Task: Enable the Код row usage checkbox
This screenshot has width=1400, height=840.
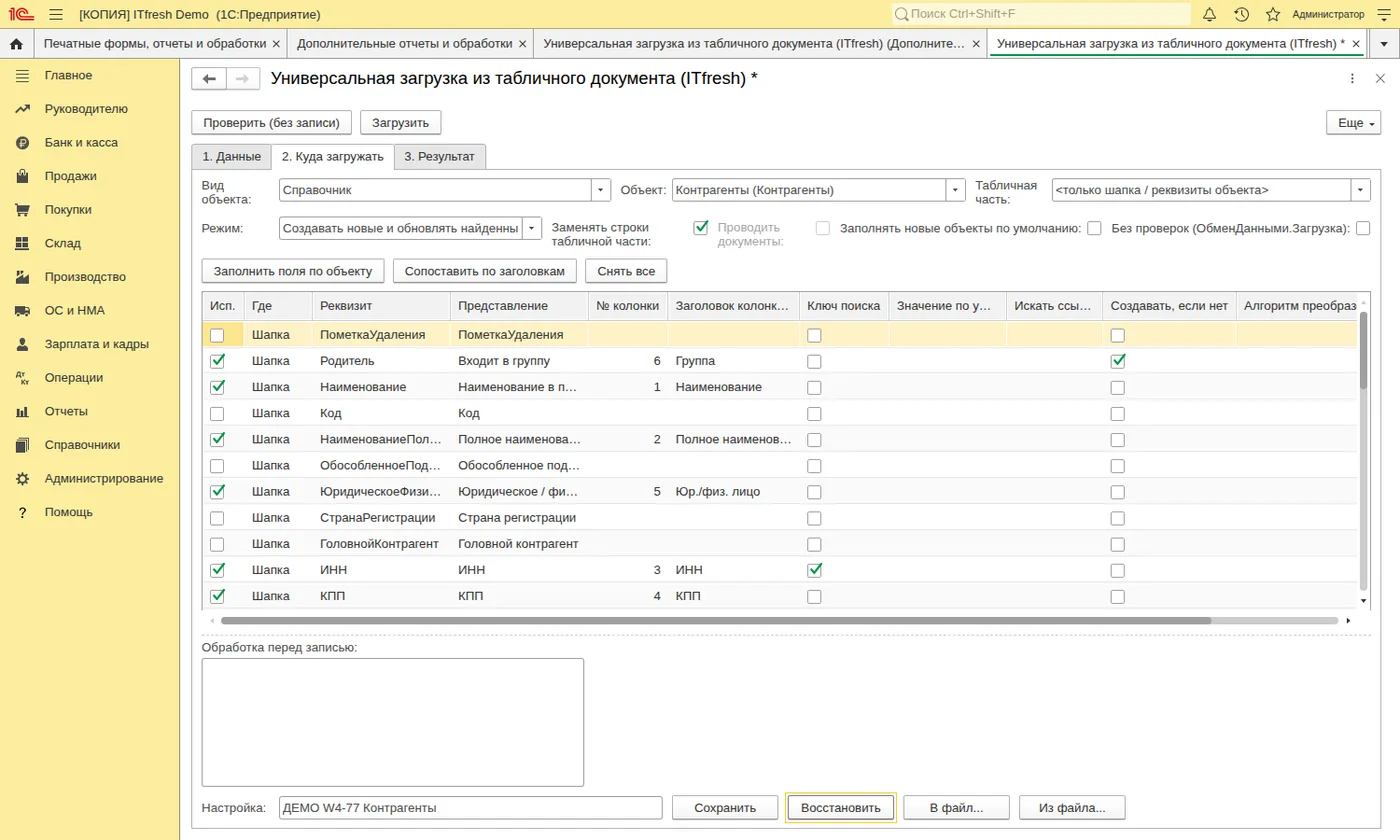Action: [217, 413]
